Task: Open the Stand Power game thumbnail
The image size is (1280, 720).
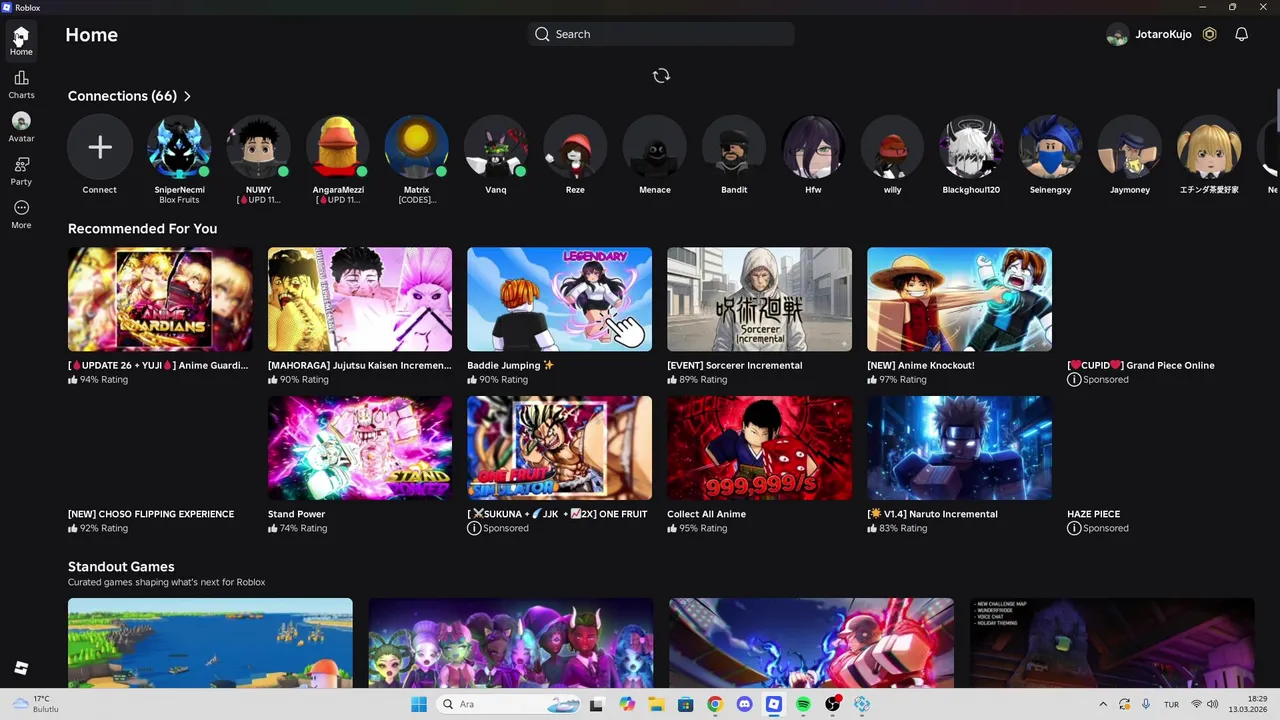Action: click(360, 448)
